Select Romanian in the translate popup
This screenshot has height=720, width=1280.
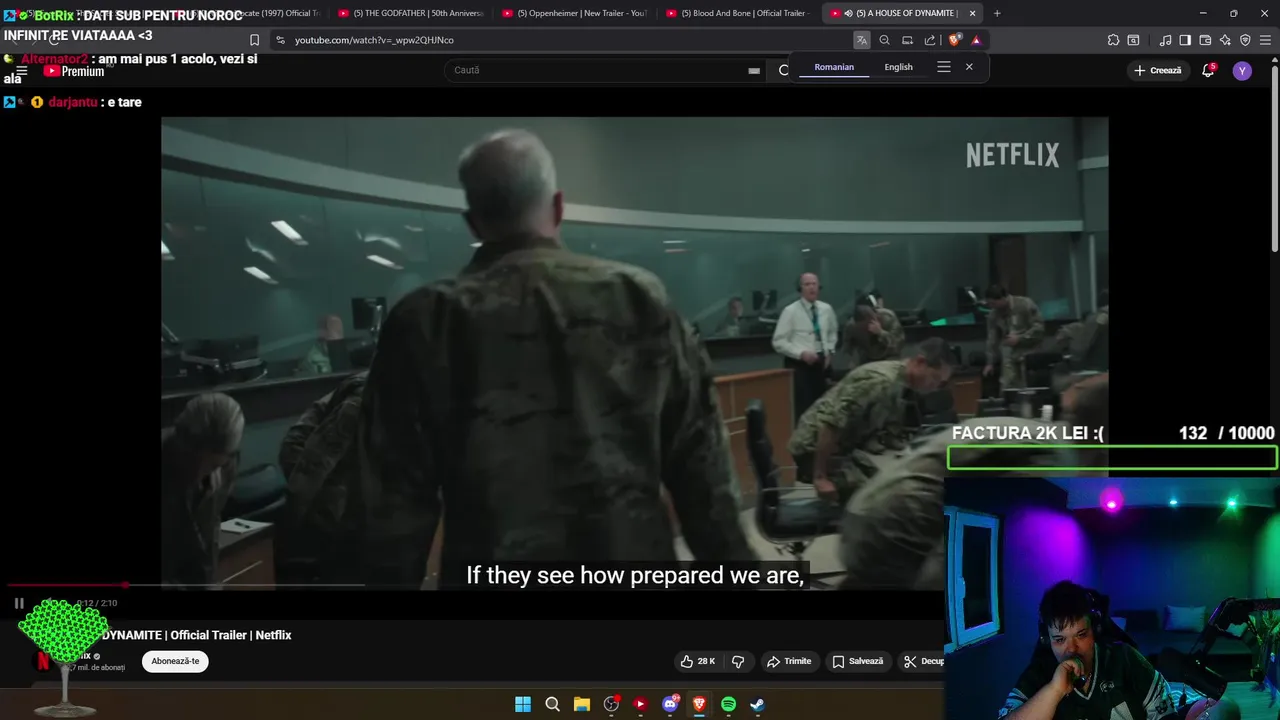pos(834,67)
